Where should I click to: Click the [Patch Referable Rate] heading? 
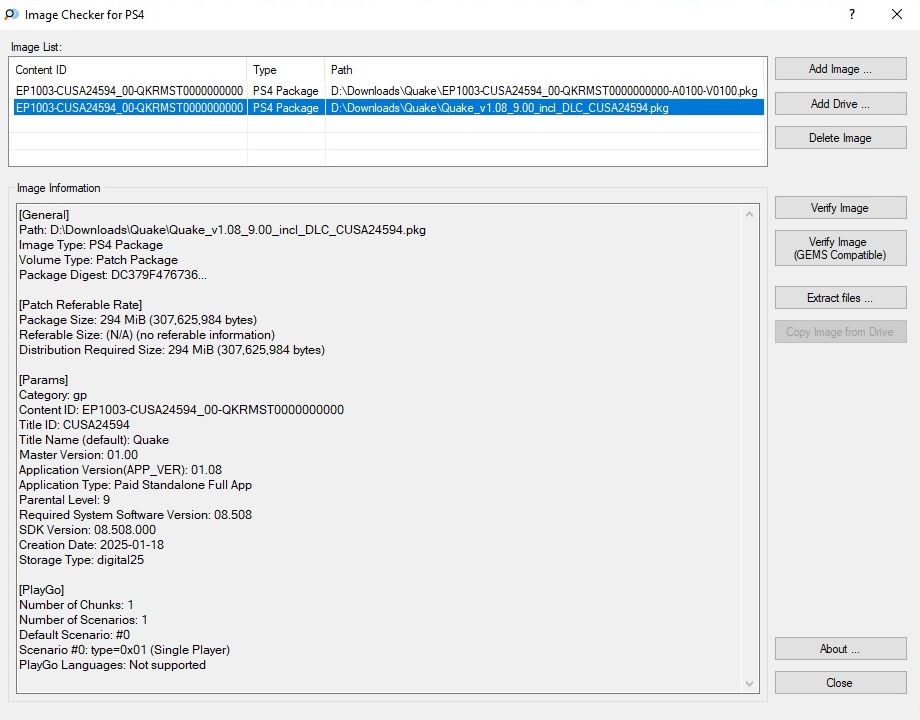pyautogui.click(x=80, y=305)
